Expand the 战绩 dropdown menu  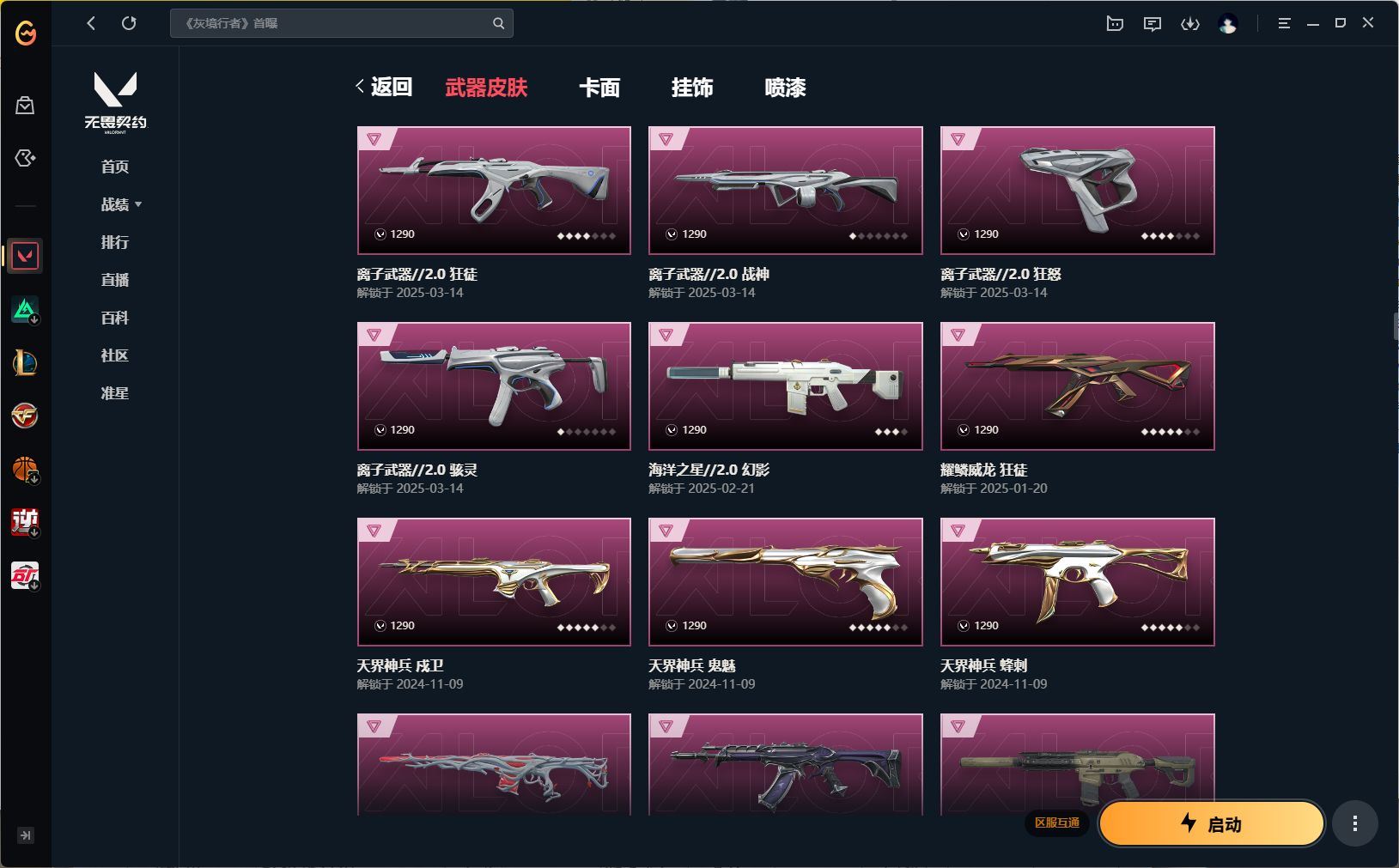pos(121,204)
